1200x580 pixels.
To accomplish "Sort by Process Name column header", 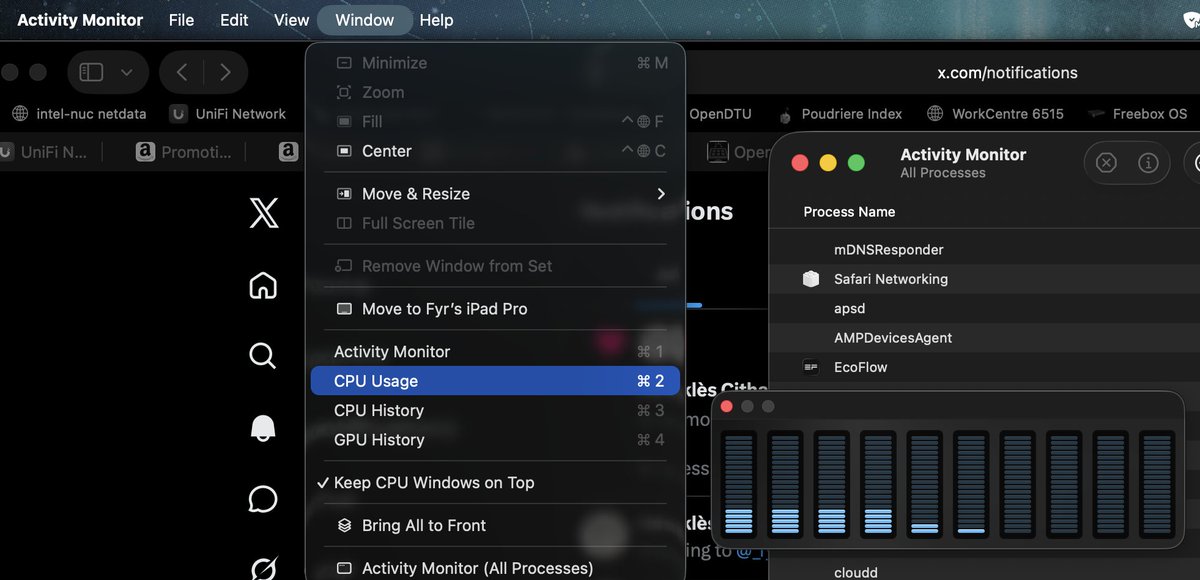I will (849, 212).
